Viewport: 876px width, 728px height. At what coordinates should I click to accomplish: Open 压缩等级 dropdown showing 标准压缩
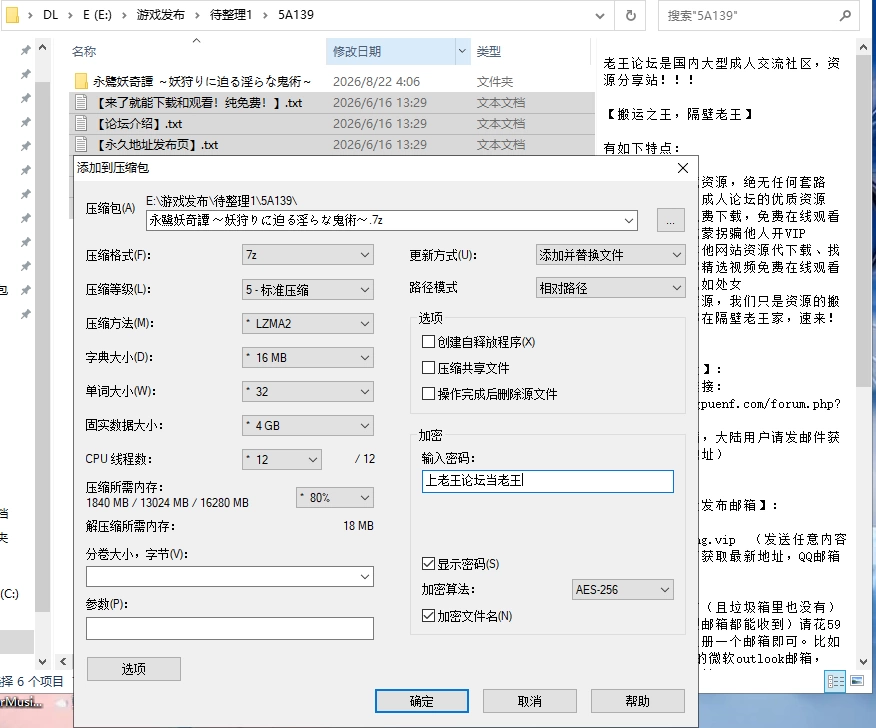pyautogui.click(x=308, y=289)
